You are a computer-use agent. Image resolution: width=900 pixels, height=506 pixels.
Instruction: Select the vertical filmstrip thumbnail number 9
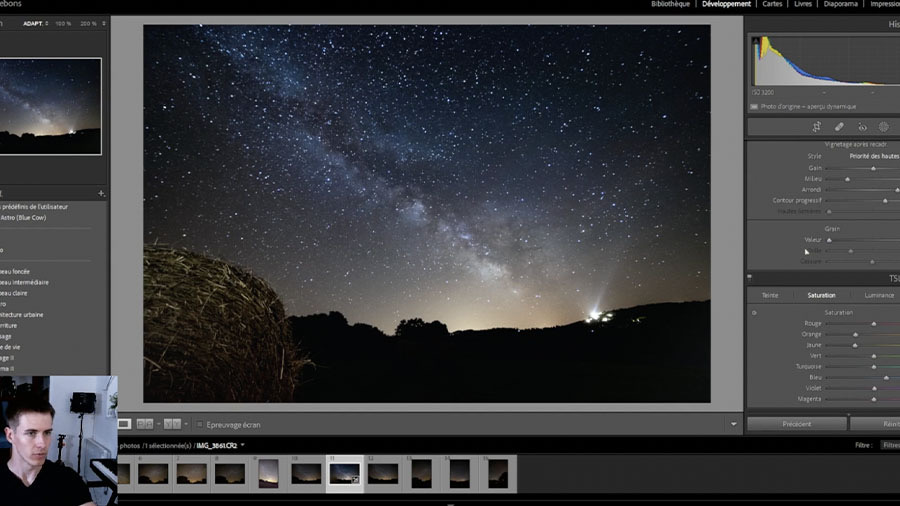coord(269,474)
